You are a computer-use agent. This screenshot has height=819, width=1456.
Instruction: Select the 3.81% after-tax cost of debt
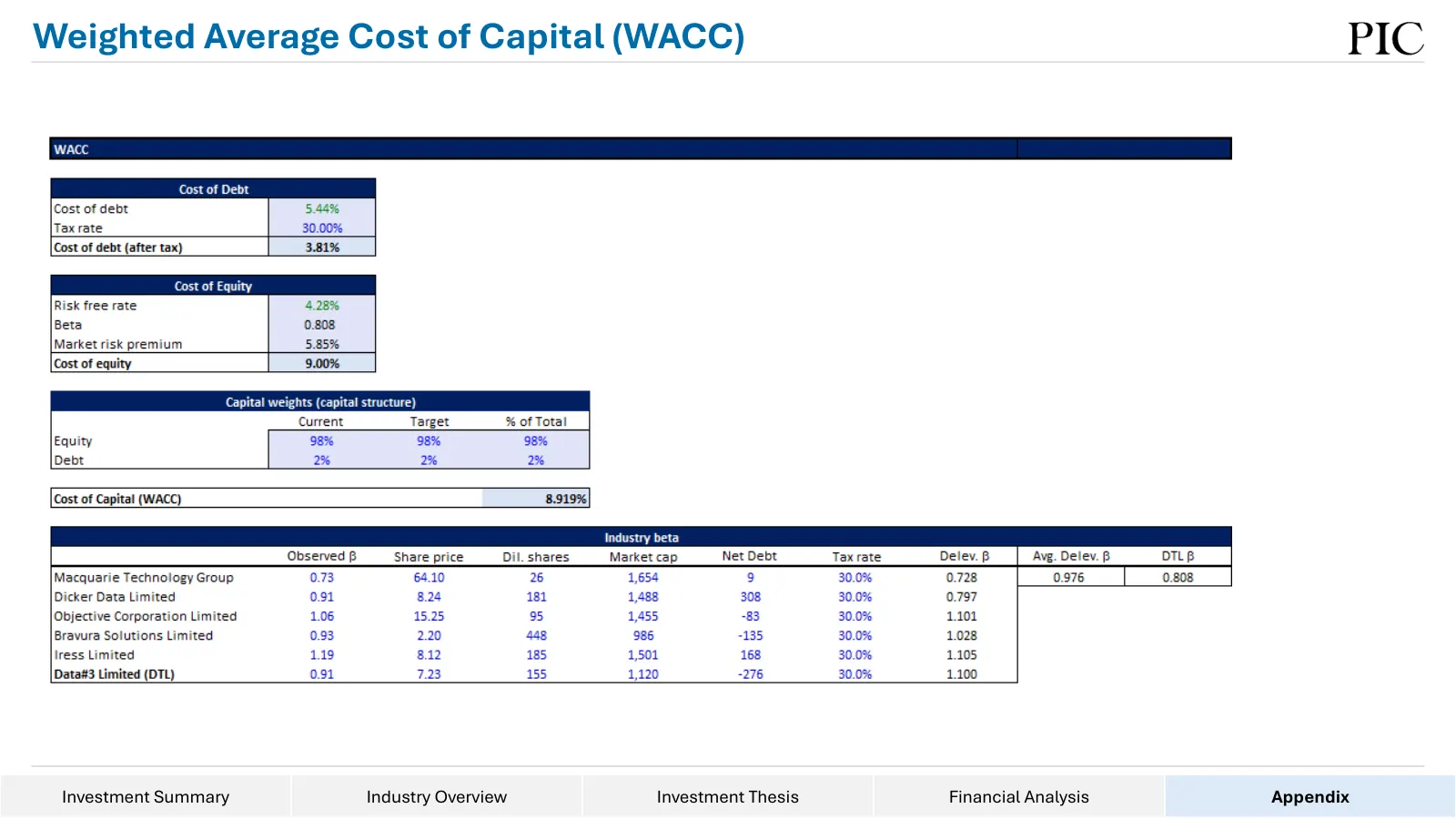[322, 248]
